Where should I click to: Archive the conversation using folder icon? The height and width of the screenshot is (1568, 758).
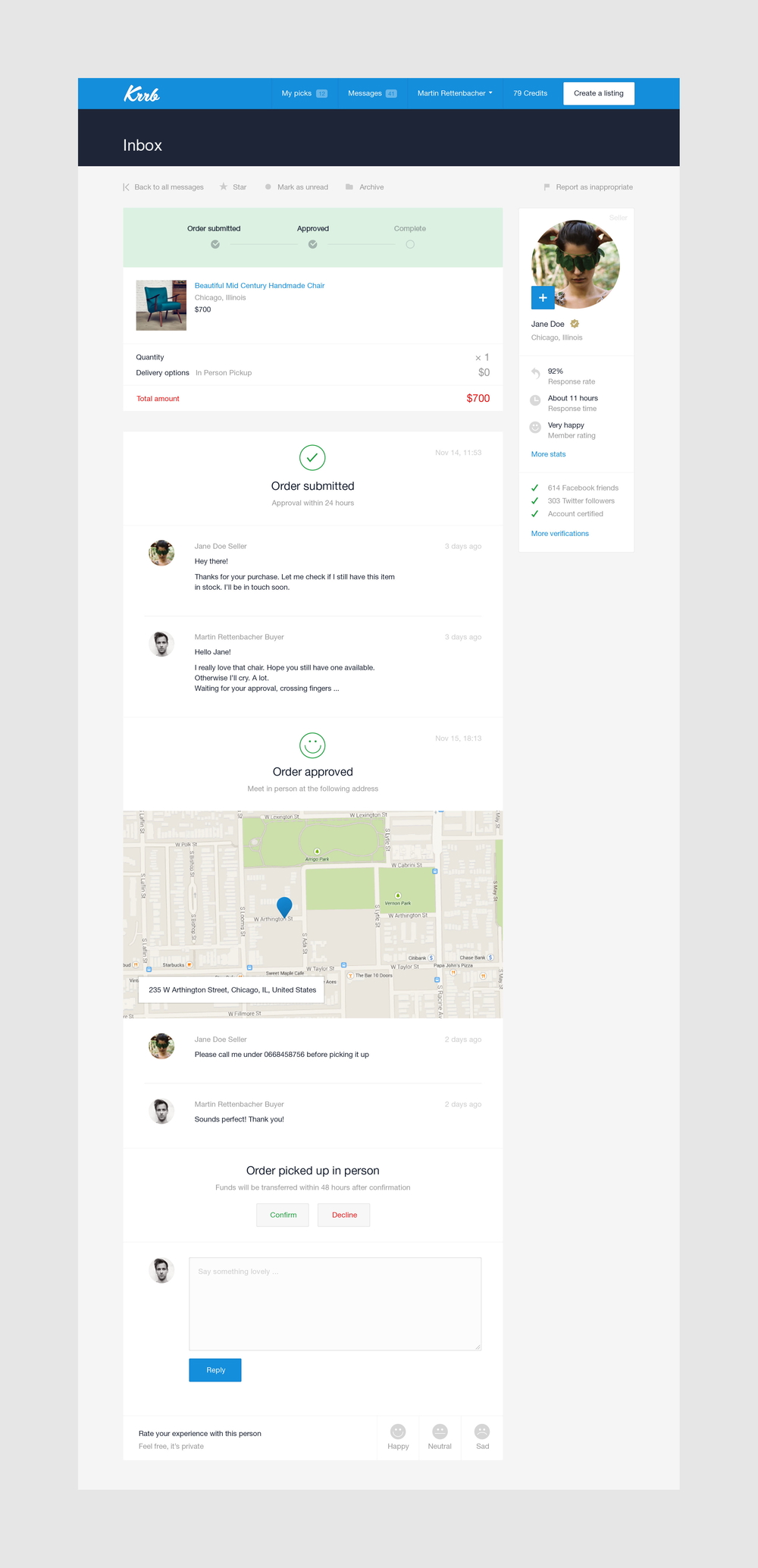coord(365,187)
